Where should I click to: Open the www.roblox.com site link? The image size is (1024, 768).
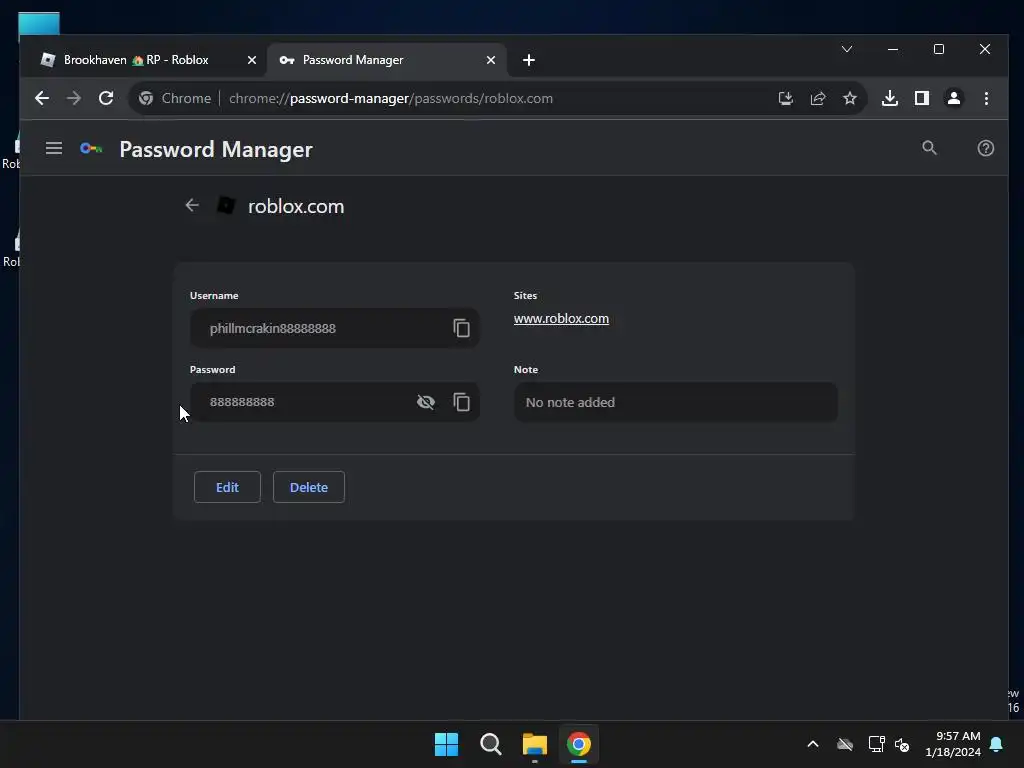(561, 319)
